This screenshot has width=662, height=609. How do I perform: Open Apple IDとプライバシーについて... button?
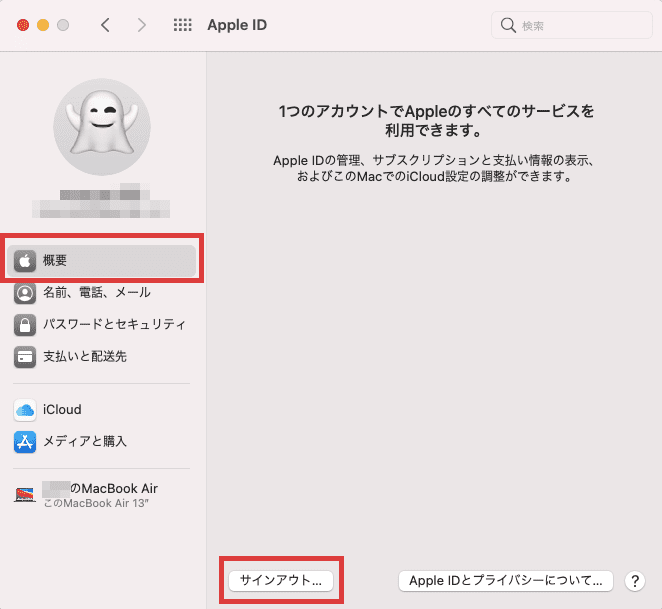click(505, 581)
